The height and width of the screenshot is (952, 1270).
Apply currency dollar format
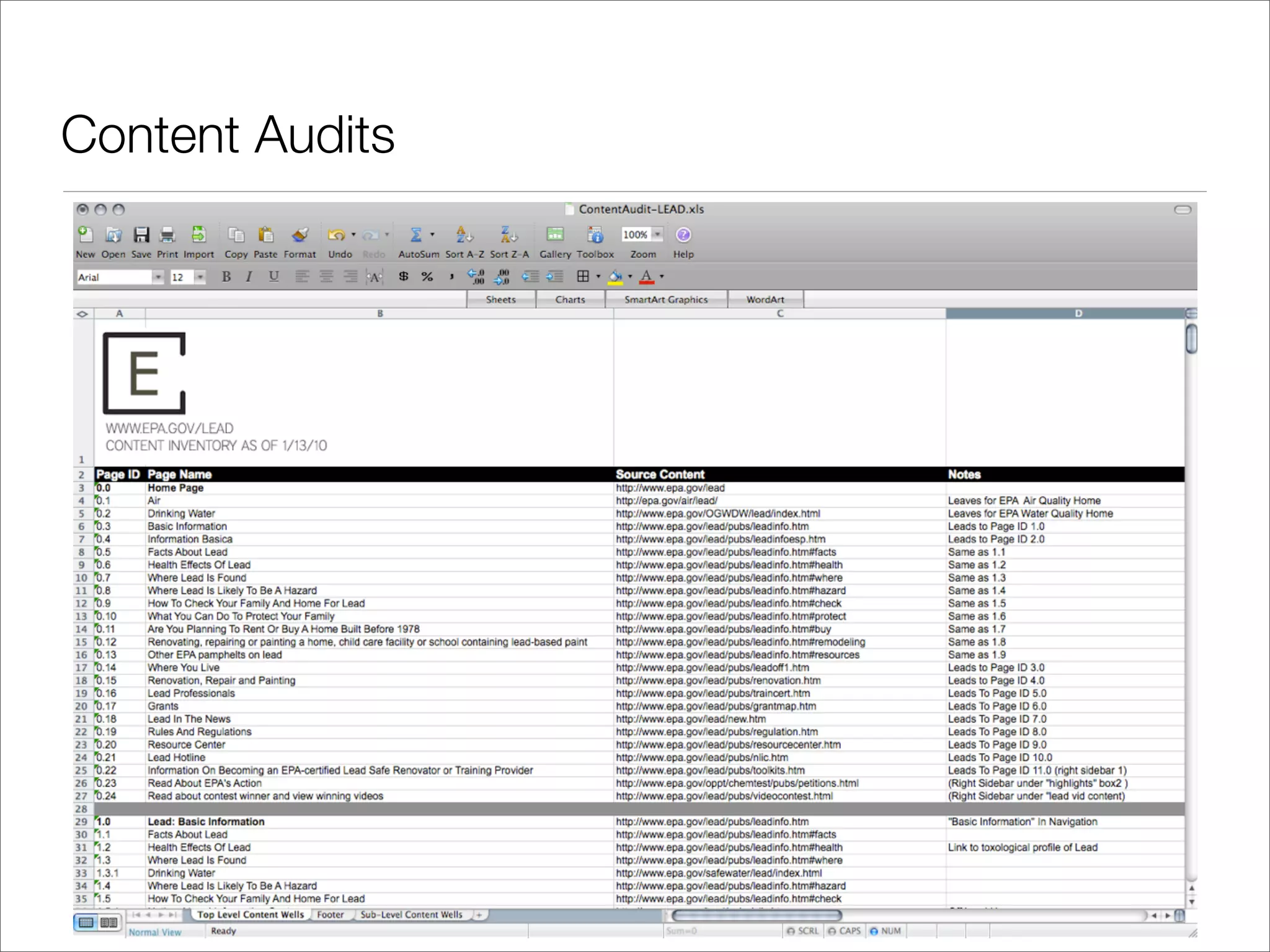404,276
